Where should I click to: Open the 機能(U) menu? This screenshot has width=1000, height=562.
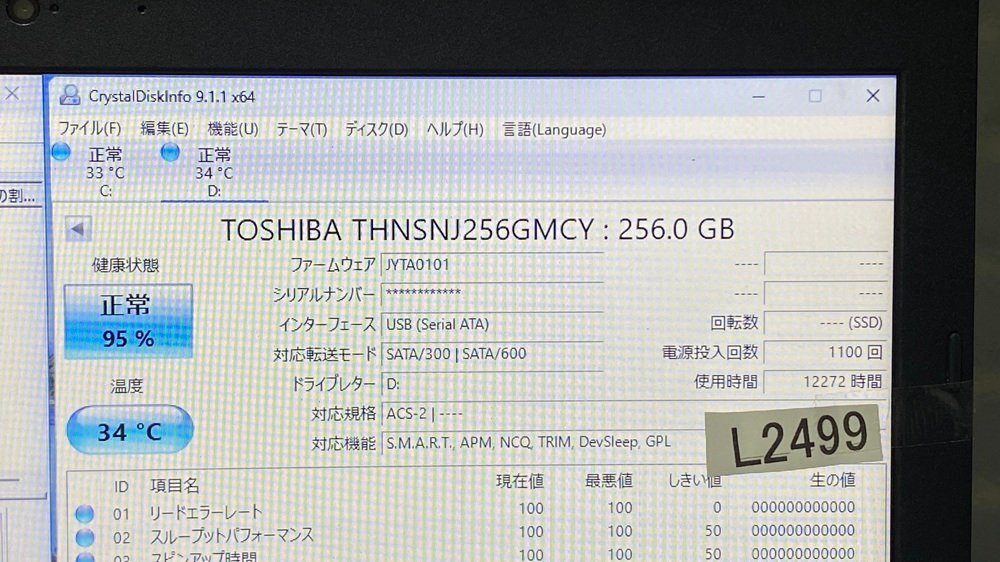click(x=233, y=129)
